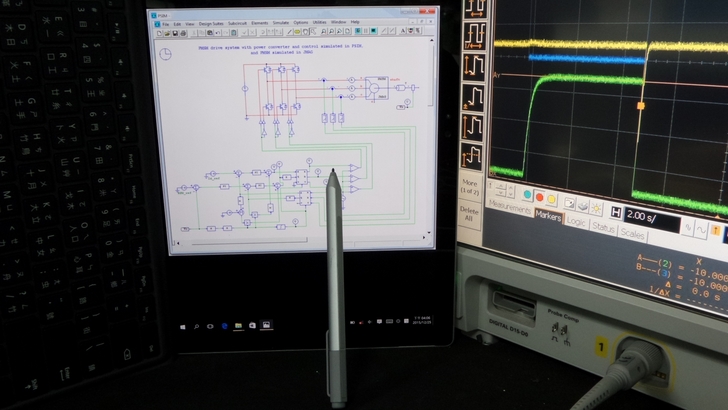Open Windows taskbar search
The image size is (728, 410).
196,327
